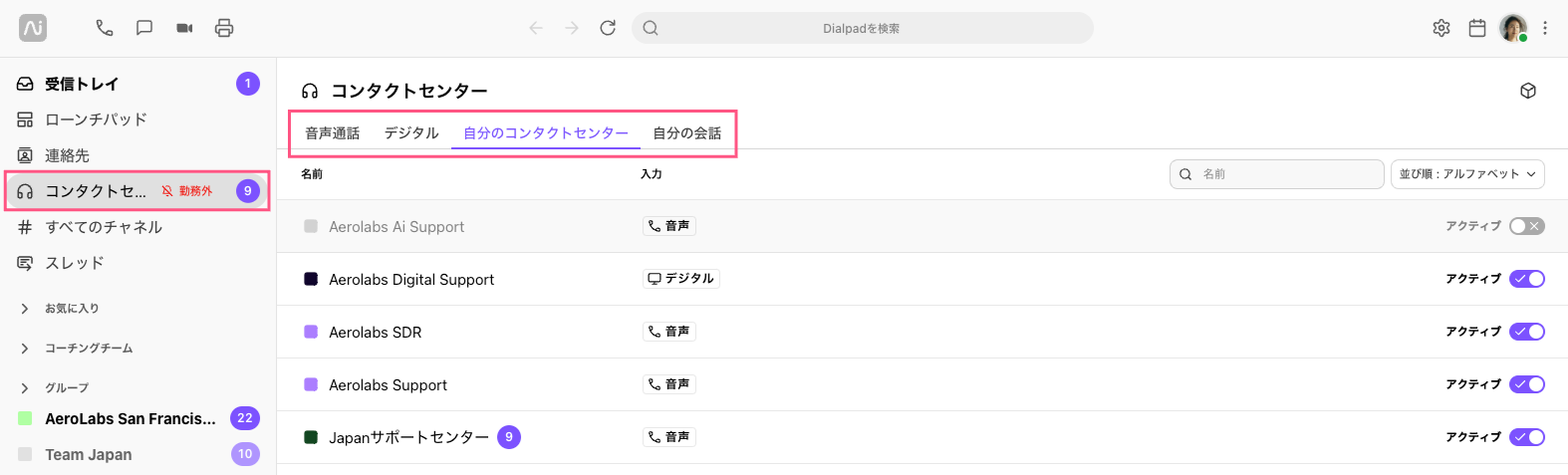Click the inbox unread count badge 1

[x=248, y=84]
